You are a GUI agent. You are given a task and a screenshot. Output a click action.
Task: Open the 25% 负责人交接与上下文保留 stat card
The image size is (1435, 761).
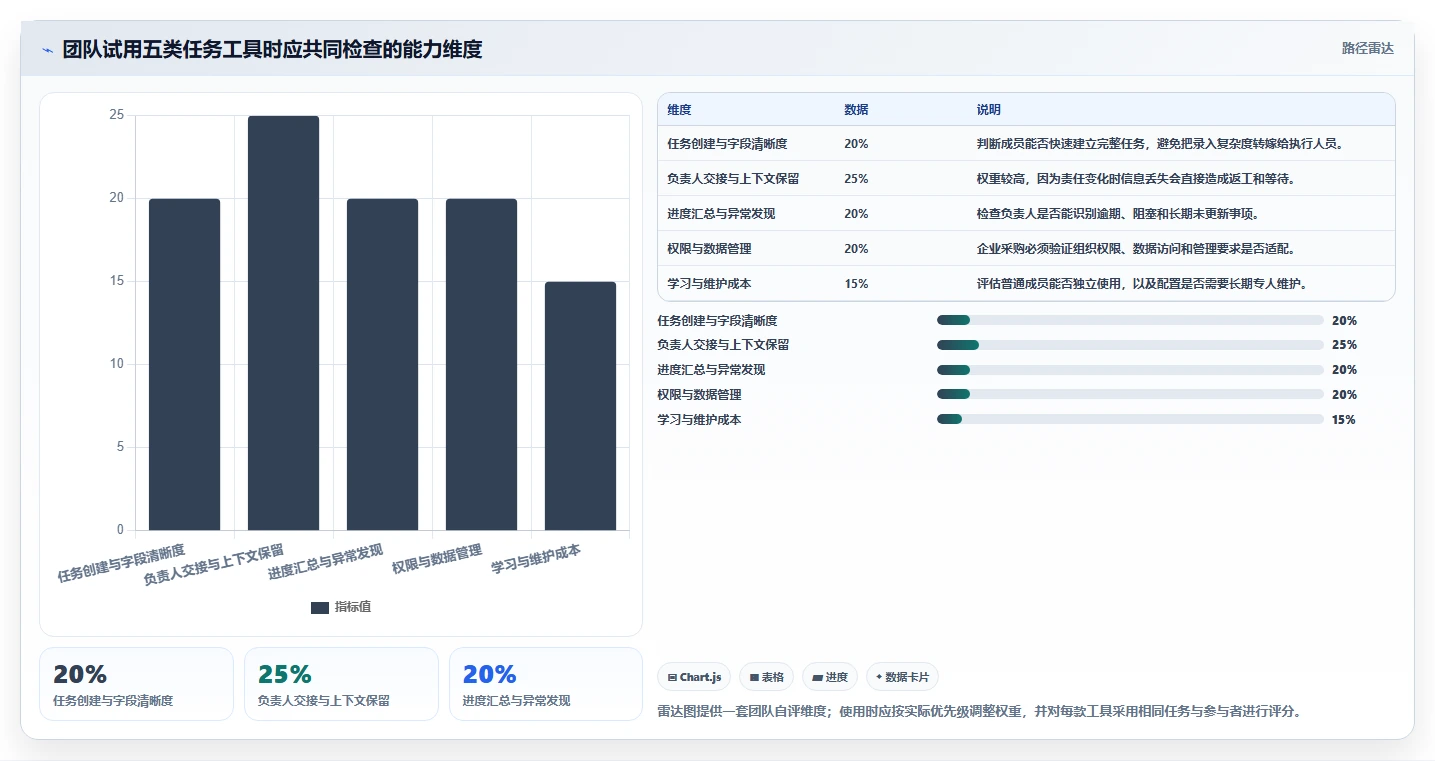(341, 684)
